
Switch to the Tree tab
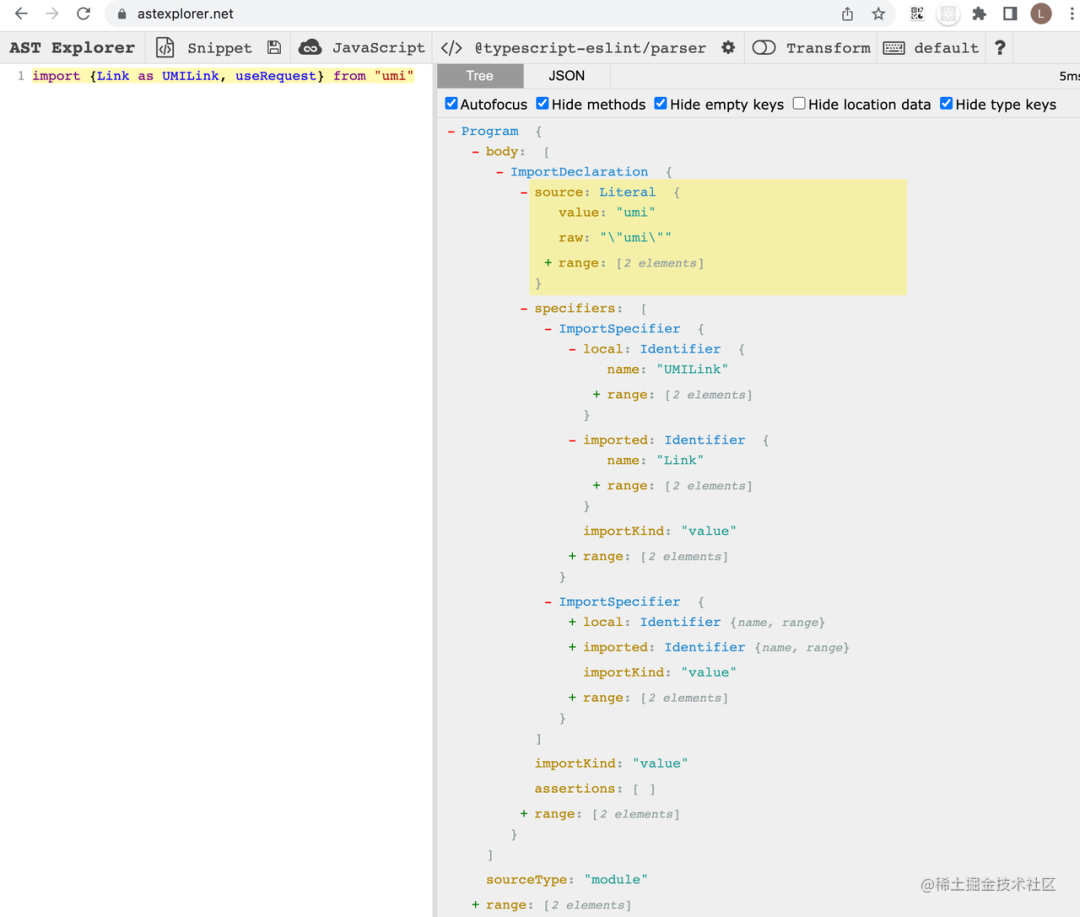click(x=480, y=76)
